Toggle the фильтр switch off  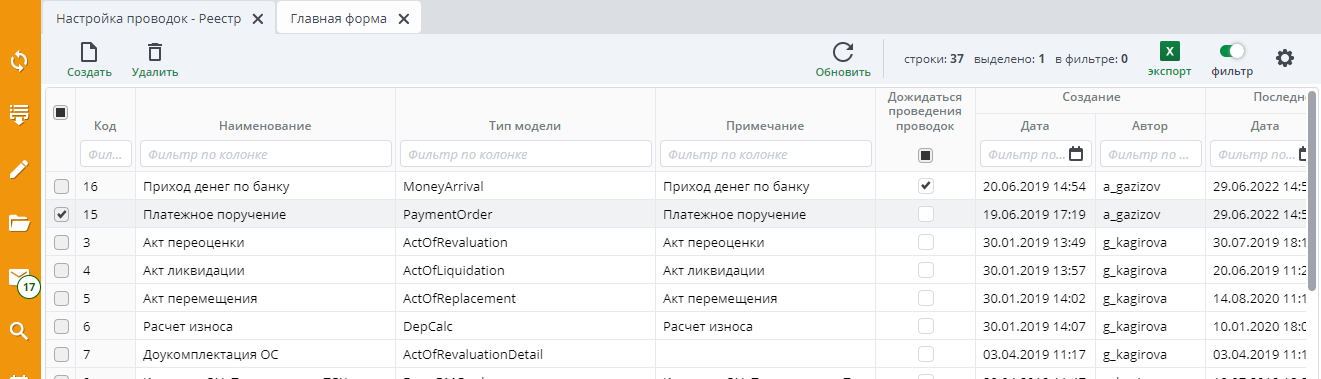click(x=1232, y=51)
